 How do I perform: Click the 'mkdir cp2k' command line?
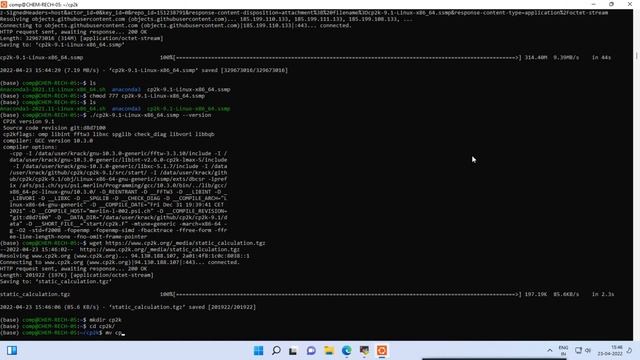point(61,320)
